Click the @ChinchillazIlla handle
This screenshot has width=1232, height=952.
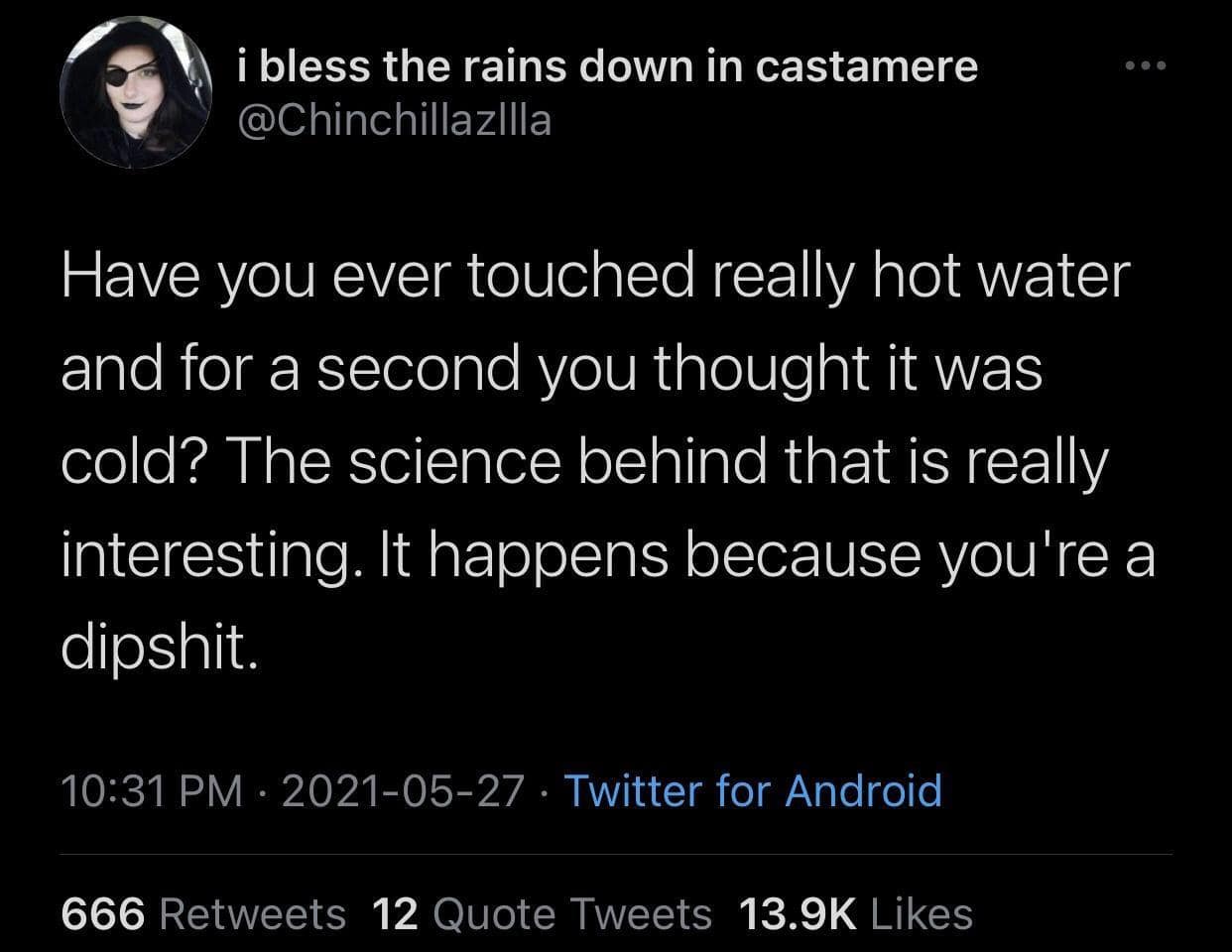tap(395, 121)
